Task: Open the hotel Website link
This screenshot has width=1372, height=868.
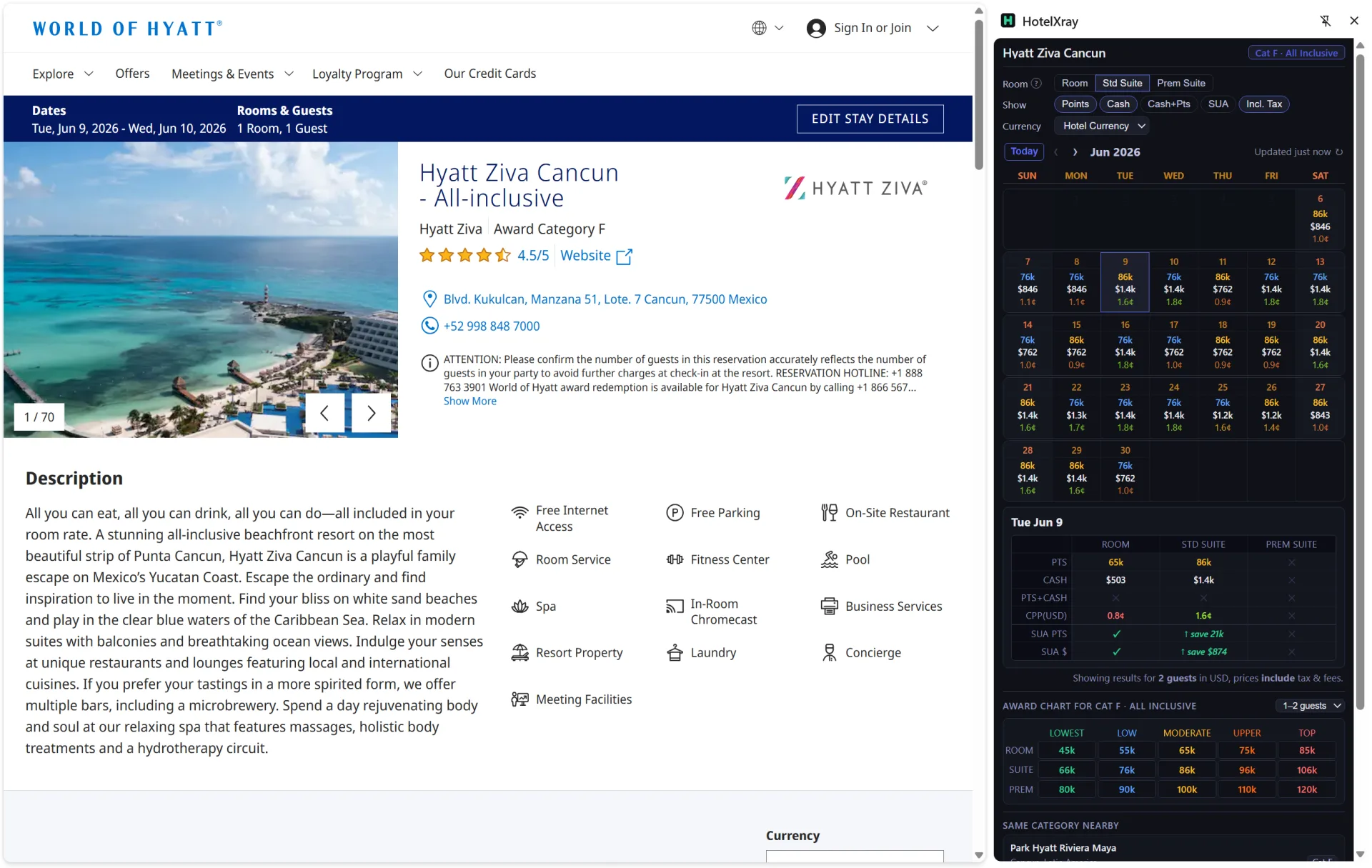Action: pyautogui.click(x=585, y=256)
